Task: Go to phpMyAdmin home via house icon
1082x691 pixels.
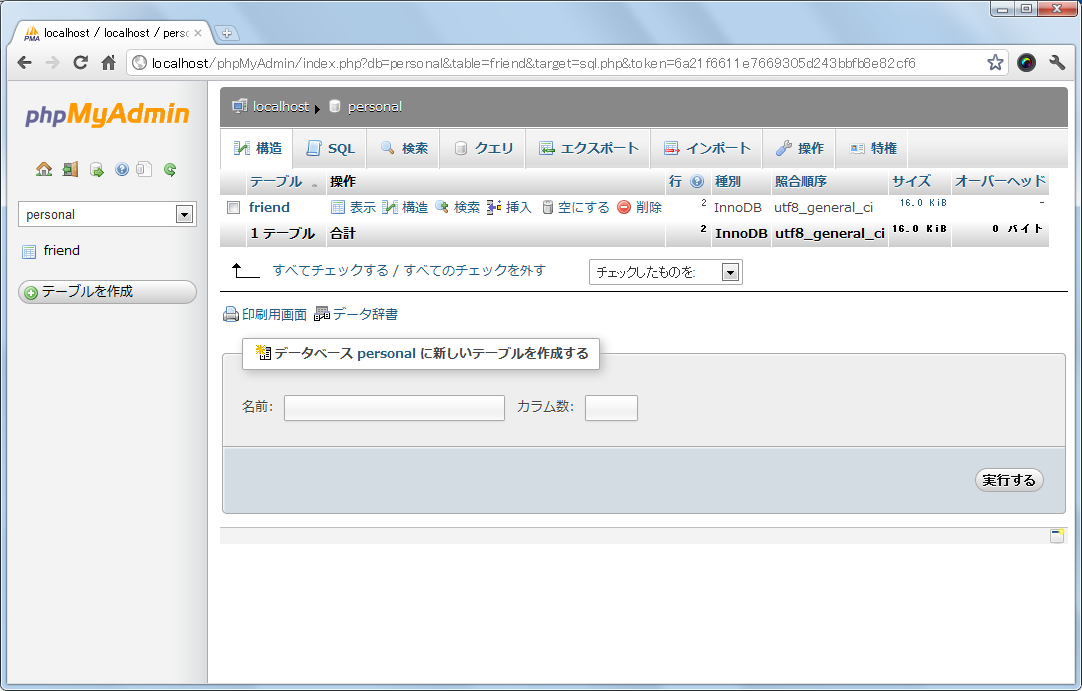Action: coord(44,169)
